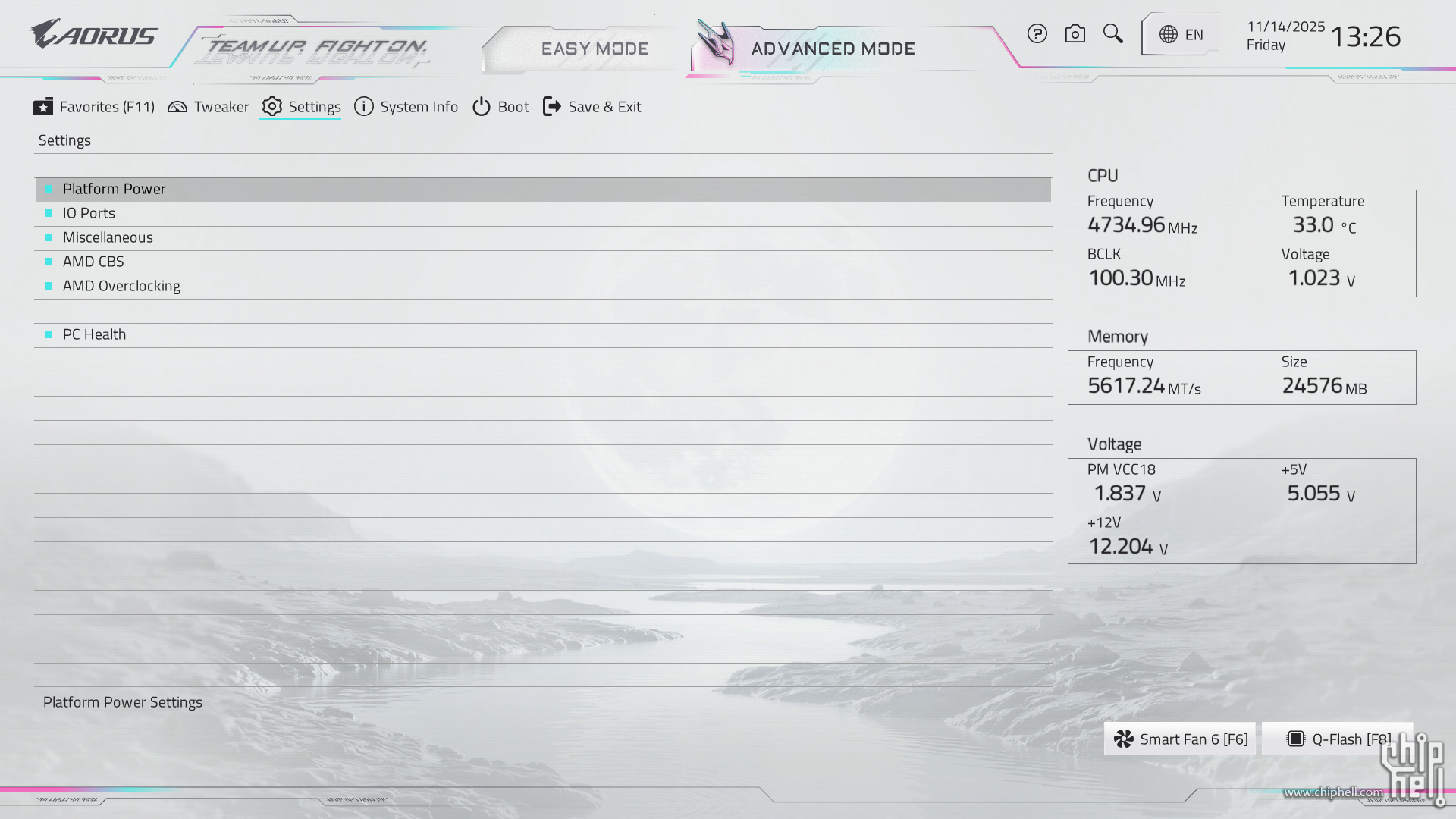Image resolution: width=1456 pixels, height=819 pixels.
Task: Click the Favorites star folder icon
Action: [x=43, y=107]
